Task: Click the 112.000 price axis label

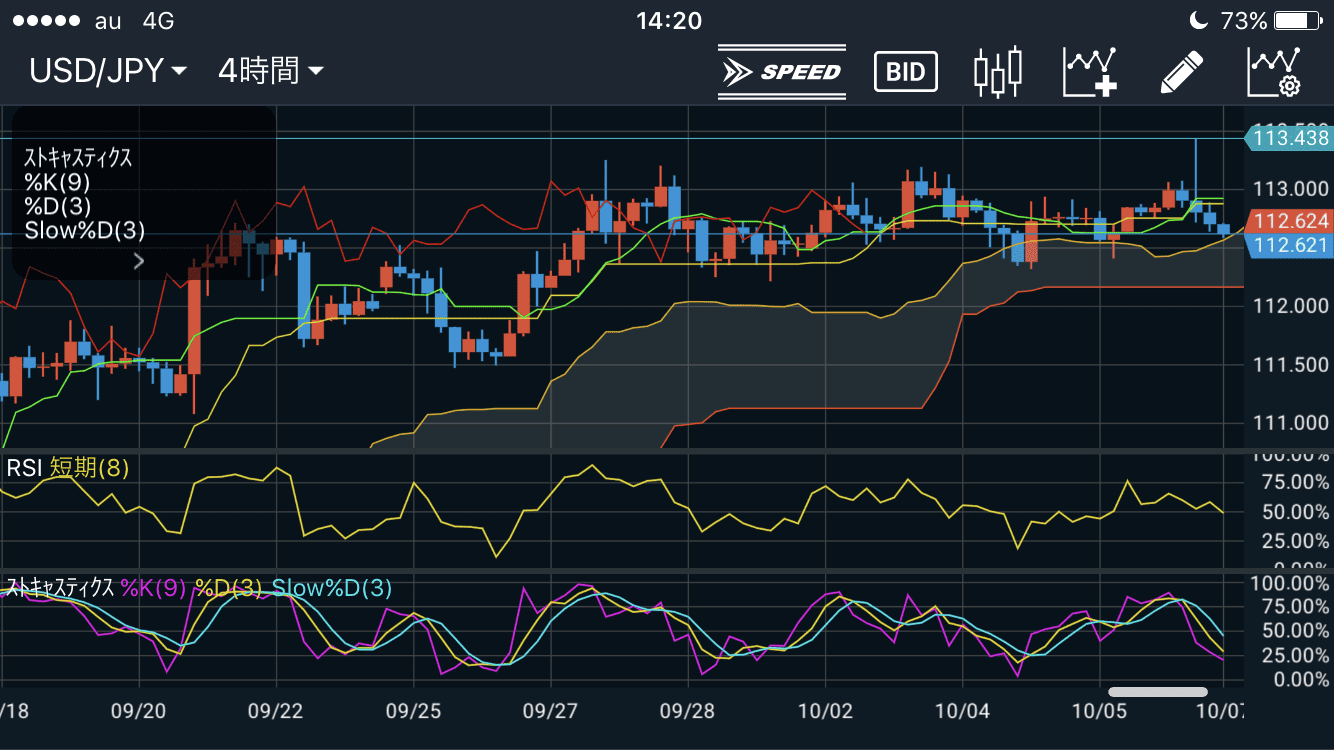Action: (1291, 306)
